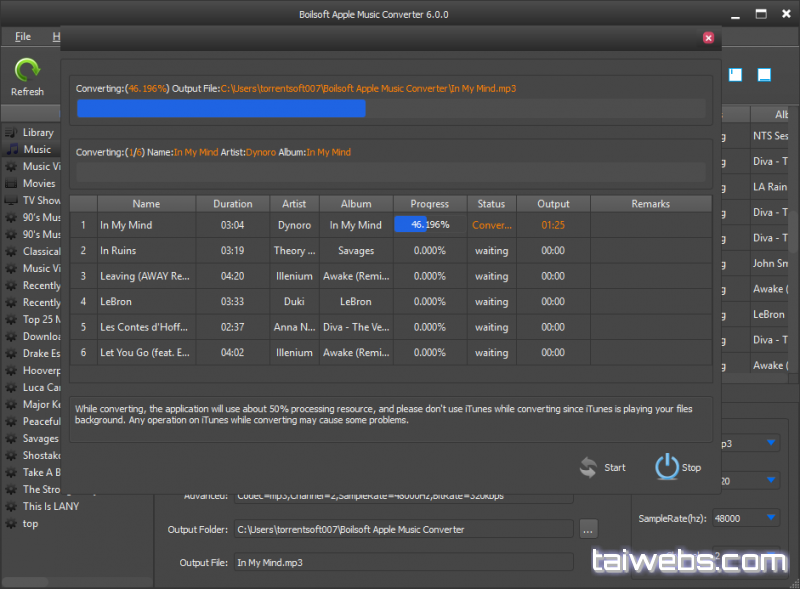The image size is (800, 589).
Task: Close the conversion dialog with the red X
Action: pyautogui.click(x=708, y=38)
